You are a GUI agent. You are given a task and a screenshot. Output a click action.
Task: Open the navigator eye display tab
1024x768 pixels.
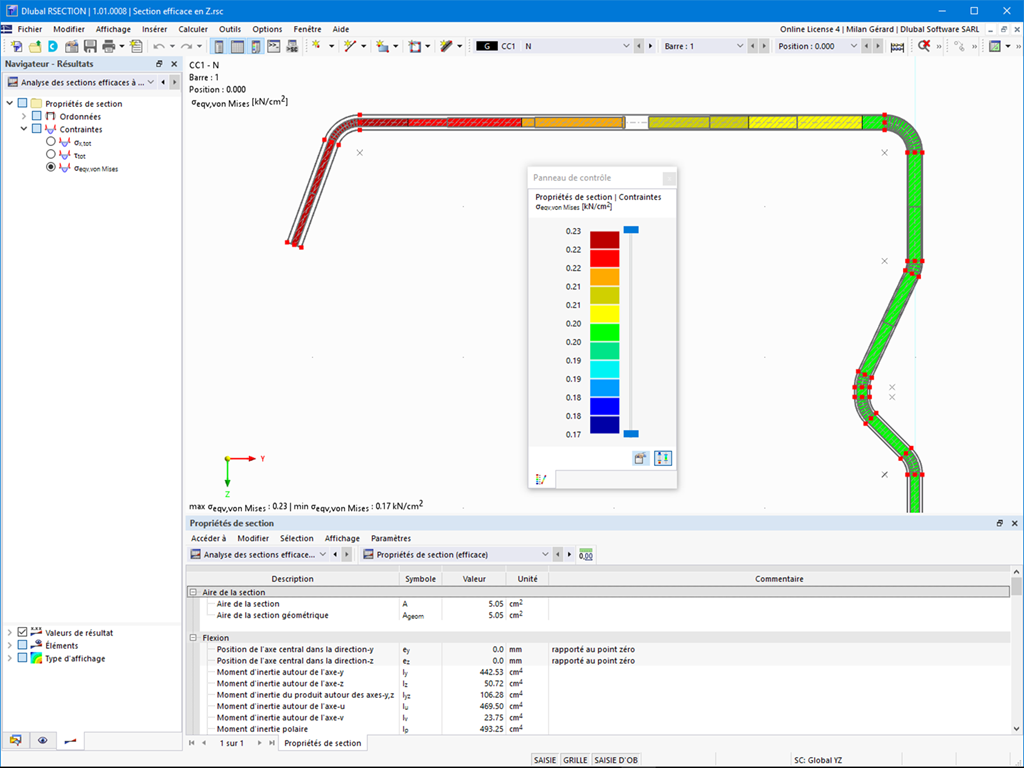pos(42,741)
